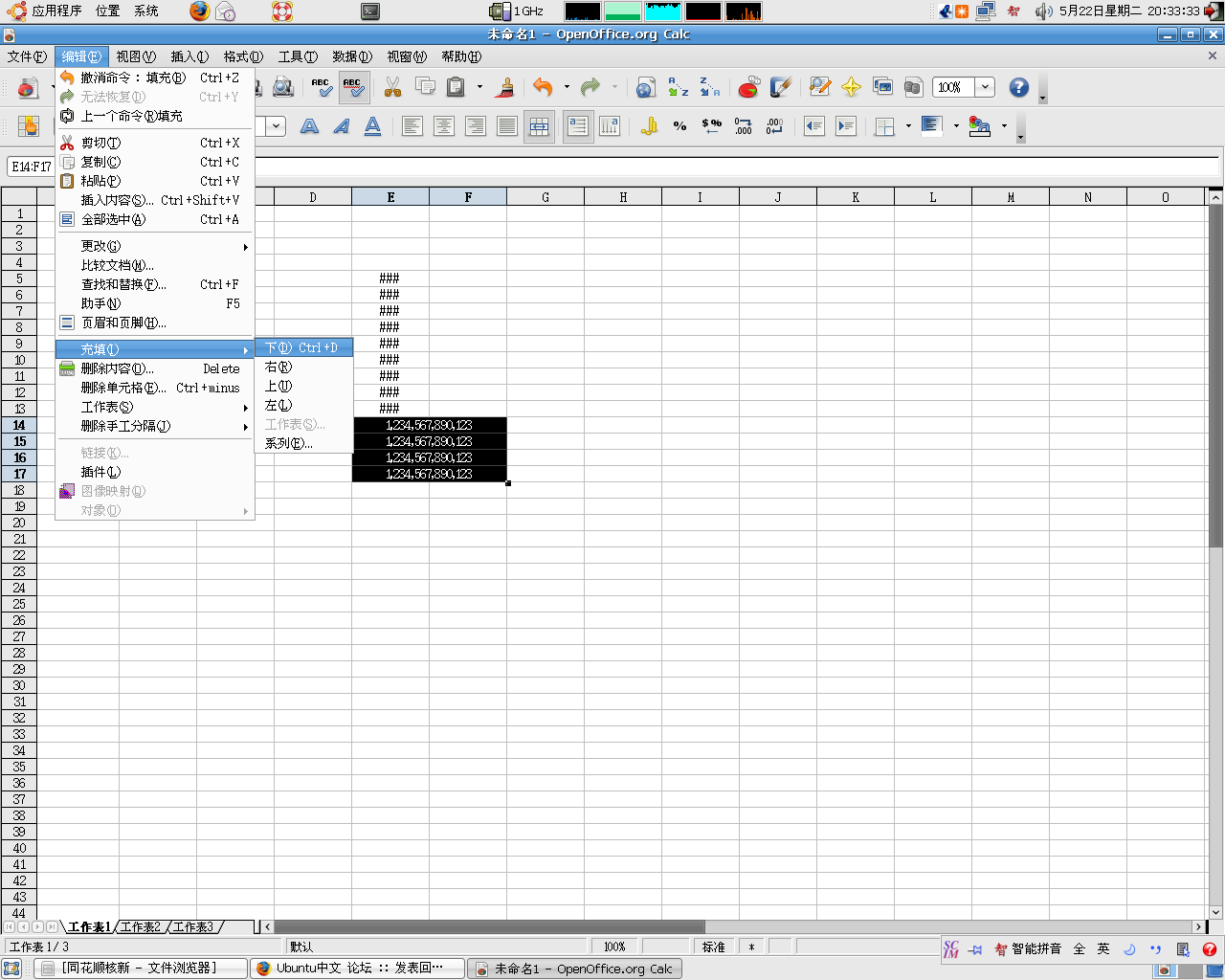Click the Find and Replace icon
1225x980 pixels.
[x=819, y=87]
